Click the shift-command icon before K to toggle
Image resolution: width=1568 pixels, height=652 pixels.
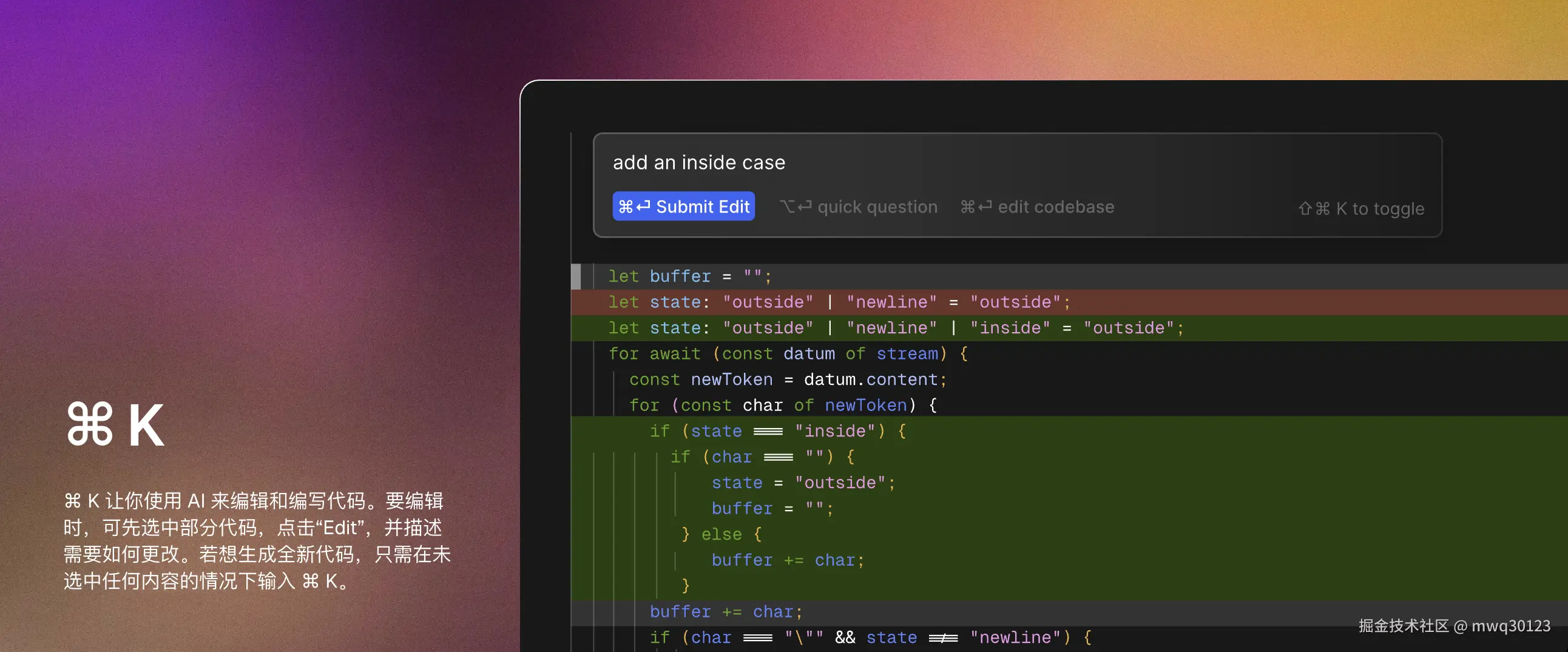1314,209
